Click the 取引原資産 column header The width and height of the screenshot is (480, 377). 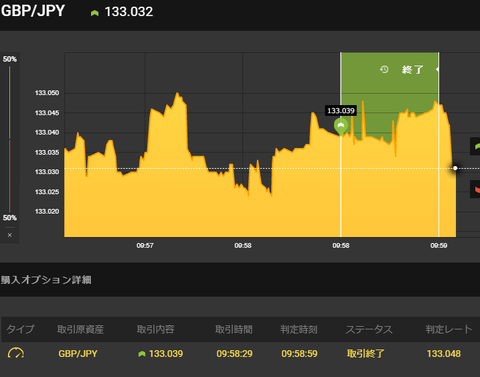pos(80,329)
